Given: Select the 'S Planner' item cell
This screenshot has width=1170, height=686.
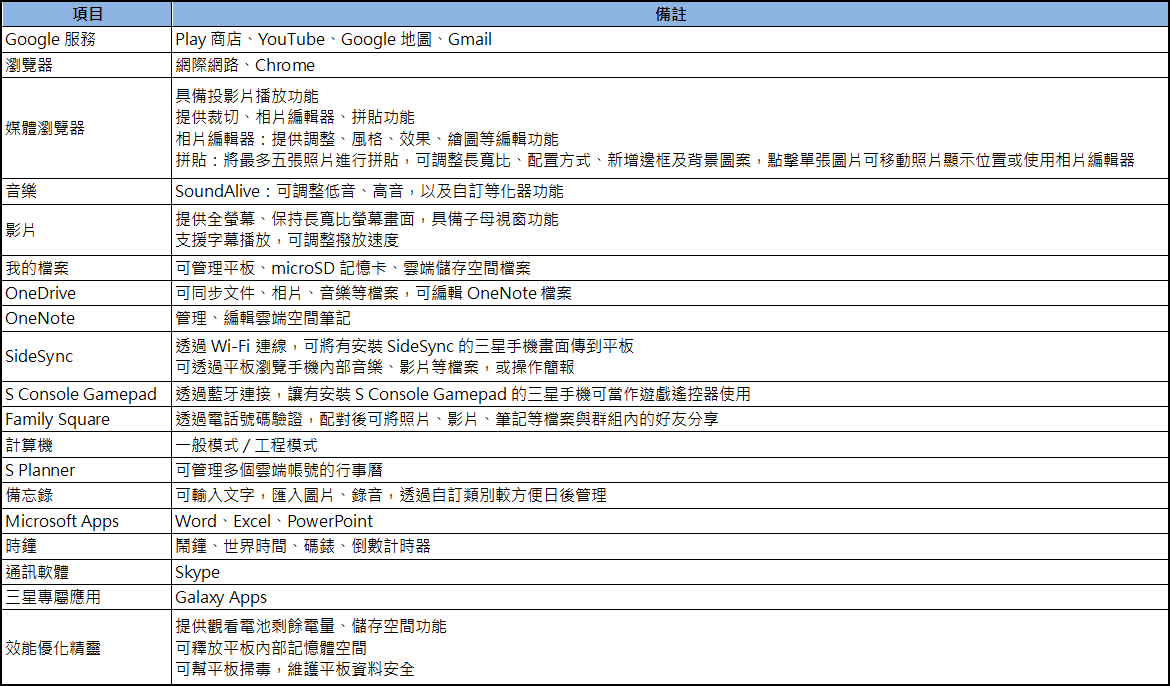Looking at the screenshot, I should pos(87,470).
